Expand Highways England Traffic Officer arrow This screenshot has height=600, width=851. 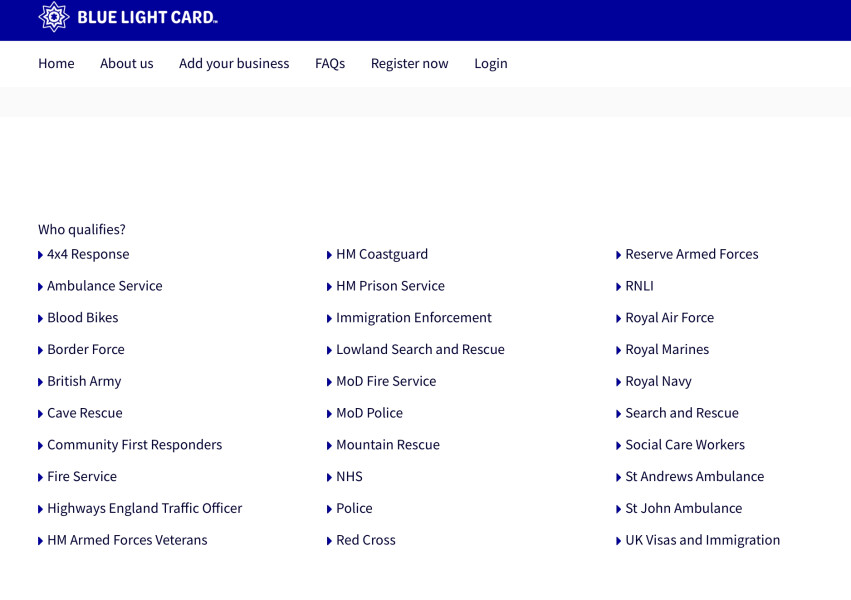click(40, 509)
